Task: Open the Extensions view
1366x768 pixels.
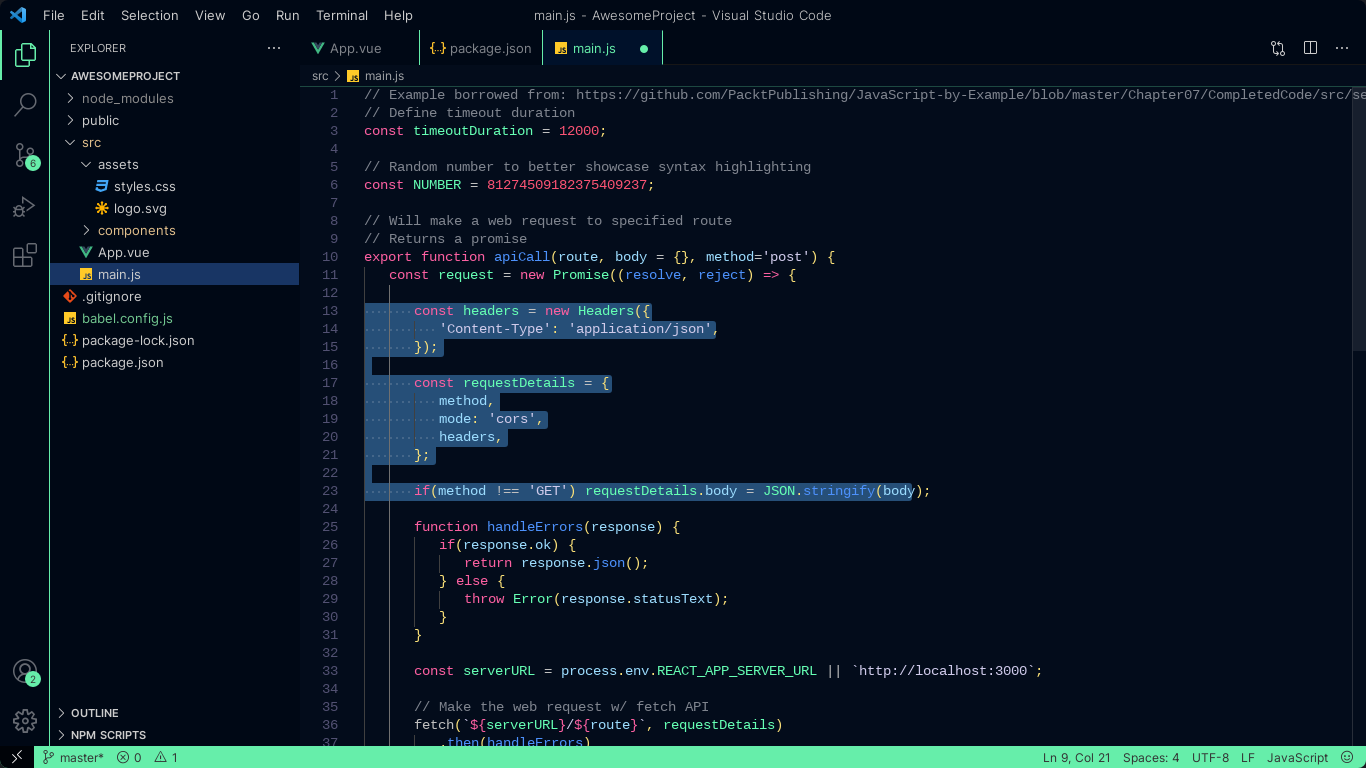Action: tap(24, 256)
